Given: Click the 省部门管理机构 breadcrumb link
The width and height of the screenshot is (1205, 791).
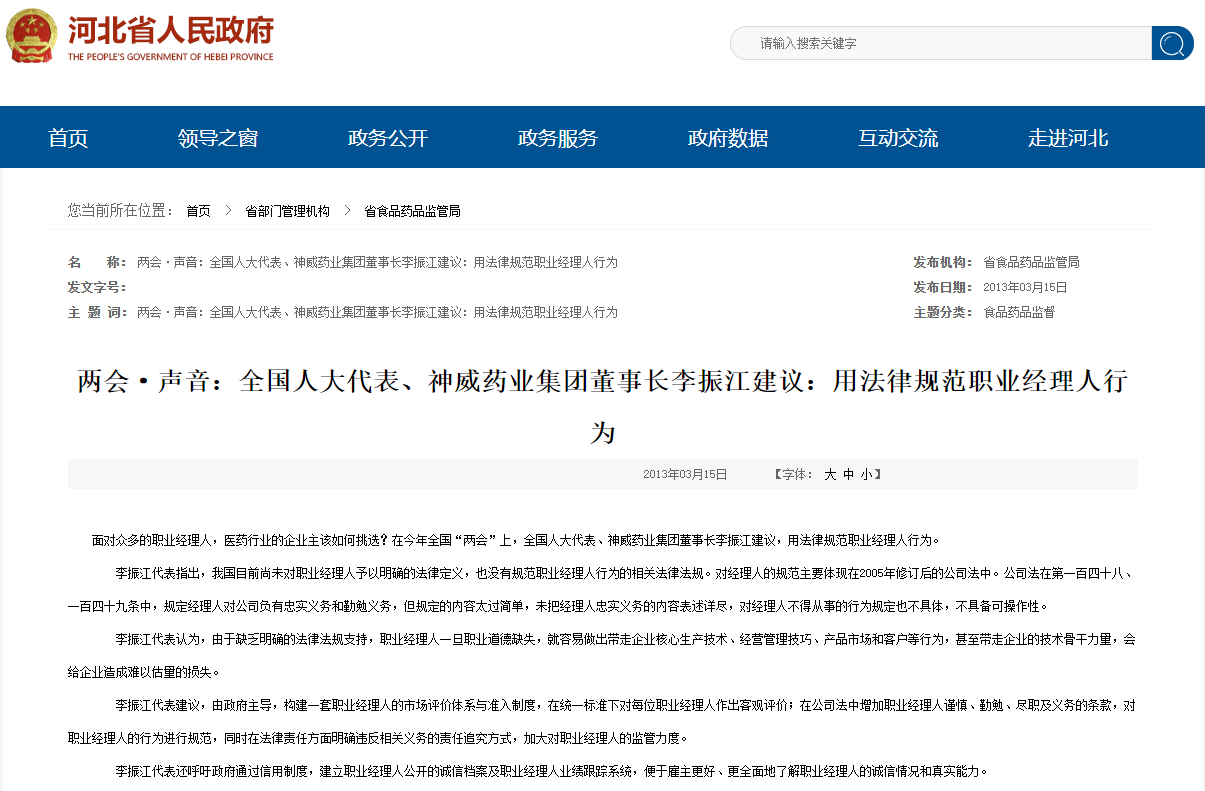Looking at the screenshot, I should [x=287, y=211].
